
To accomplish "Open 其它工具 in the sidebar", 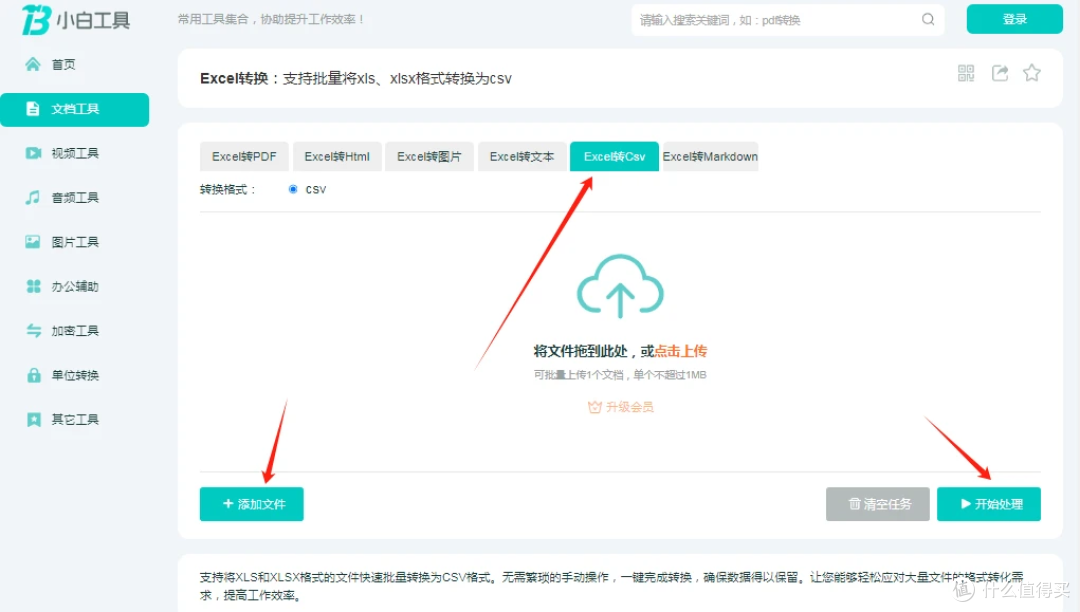I will [62, 420].
